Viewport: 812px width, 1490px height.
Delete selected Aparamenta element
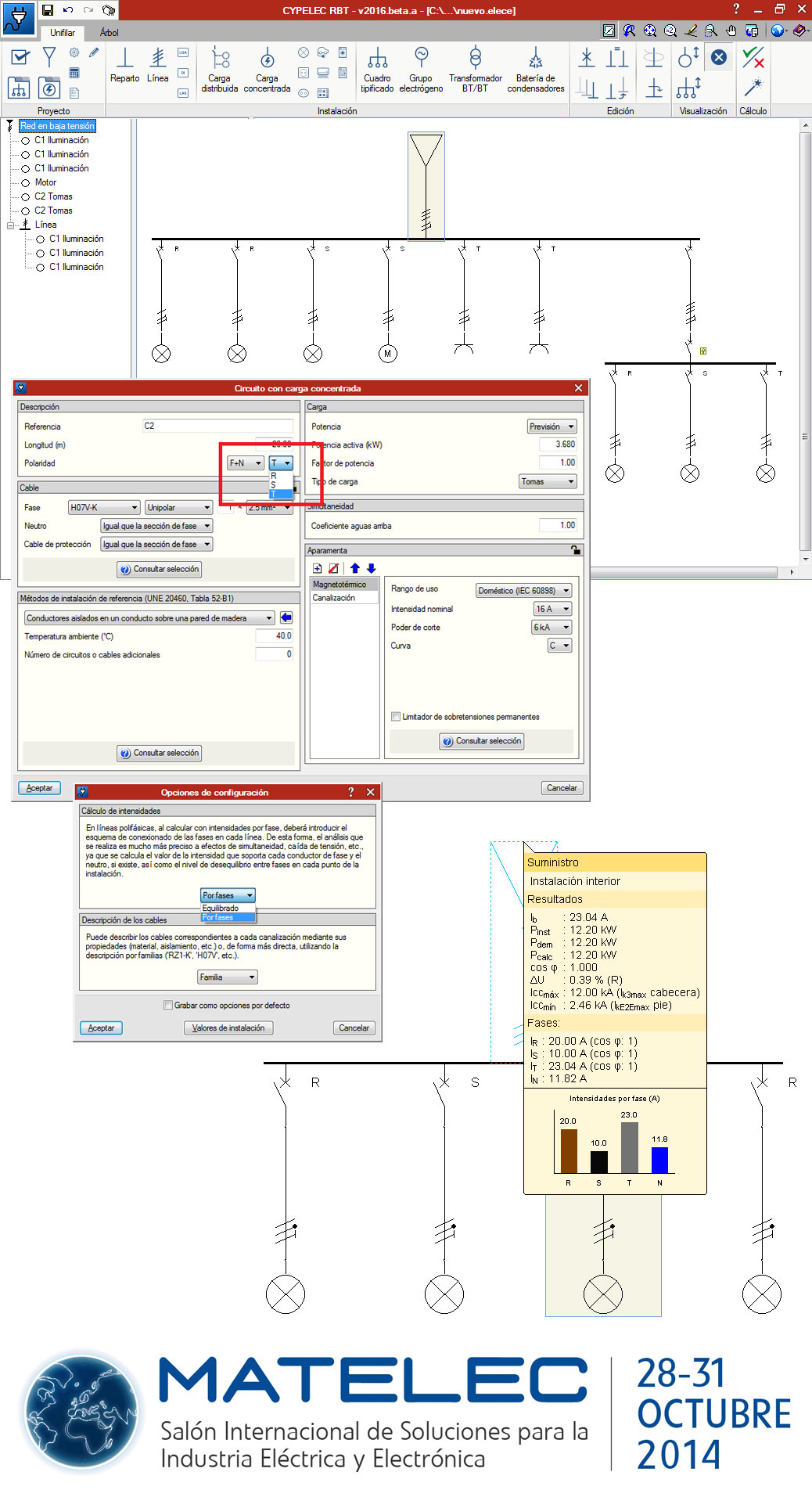[x=334, y=568]
